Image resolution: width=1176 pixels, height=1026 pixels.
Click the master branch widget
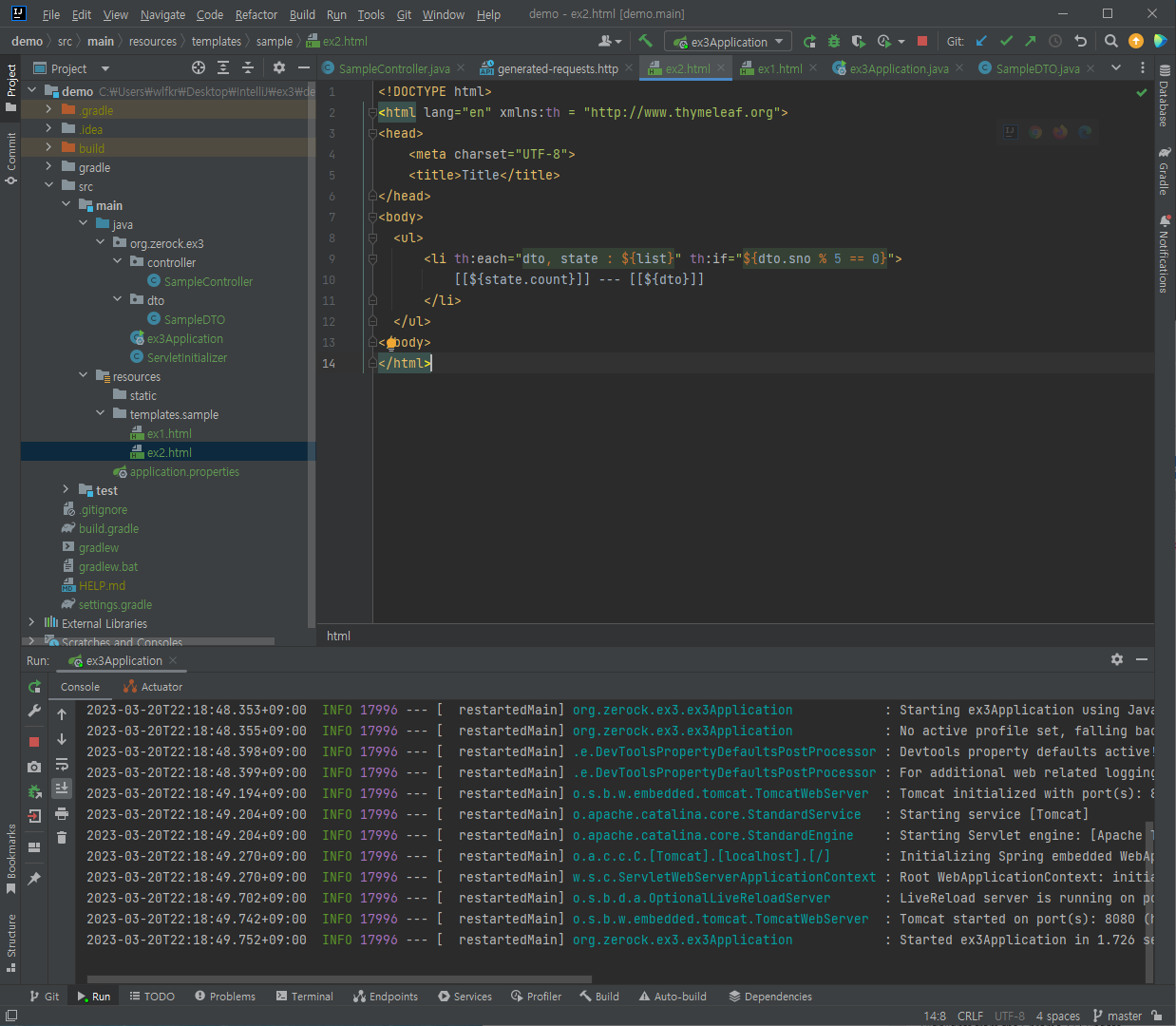click(x=1118, y=1016)
